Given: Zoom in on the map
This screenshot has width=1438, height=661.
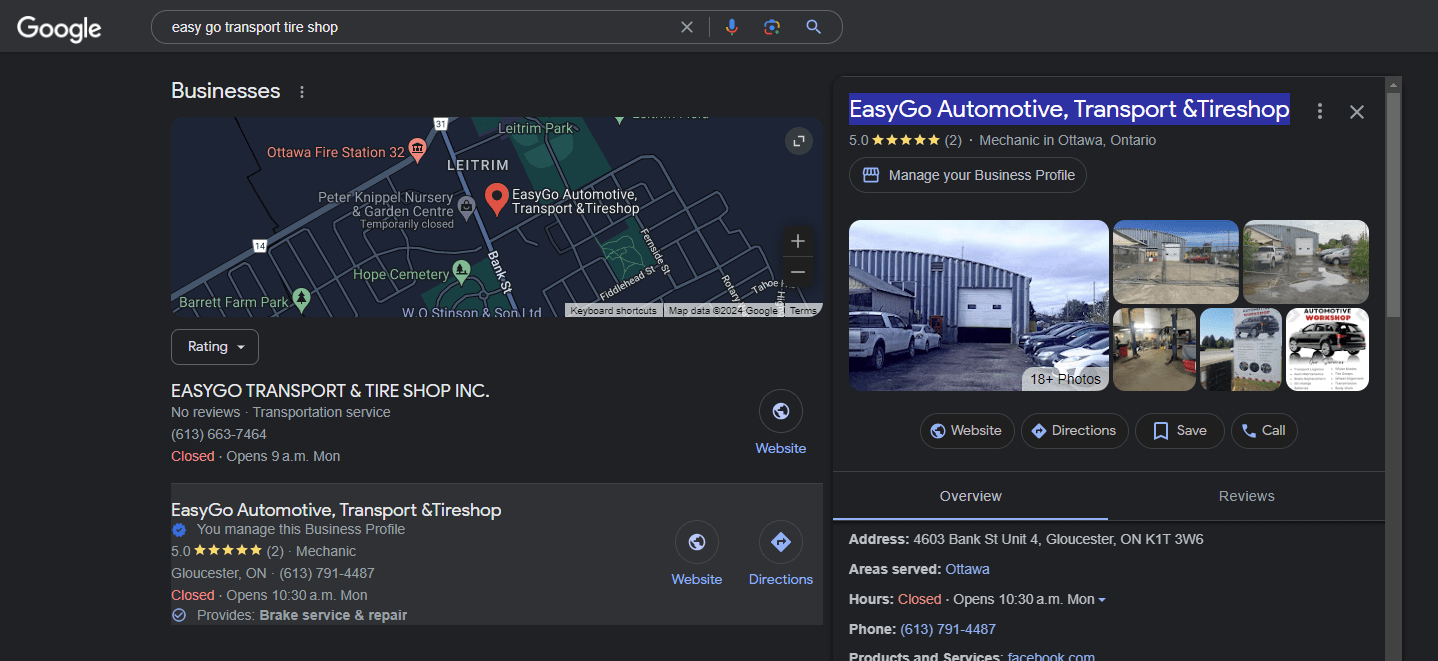Looking at the screenshot, I should [x=797, y=241].
